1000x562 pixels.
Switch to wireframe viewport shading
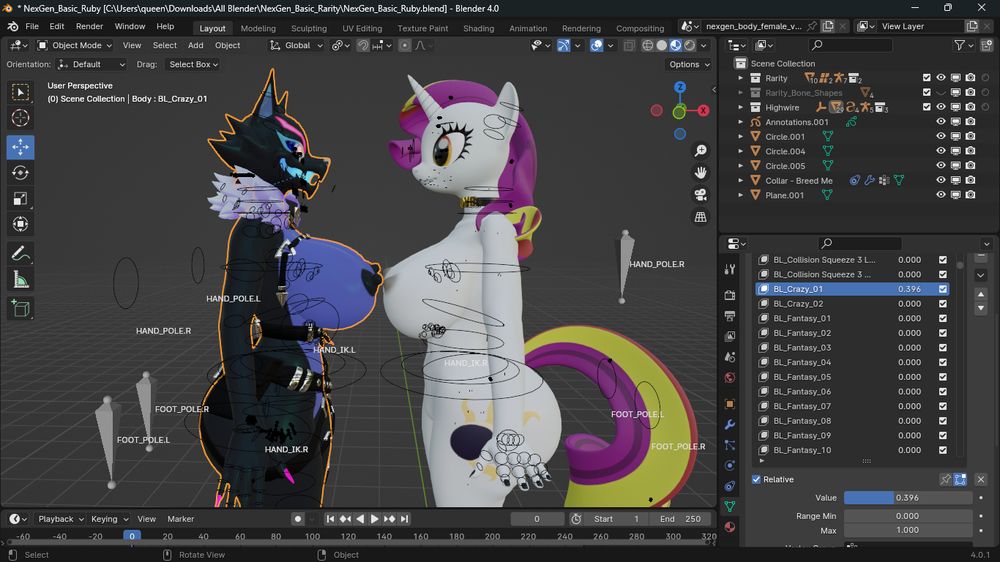click(x=647, y=45)
